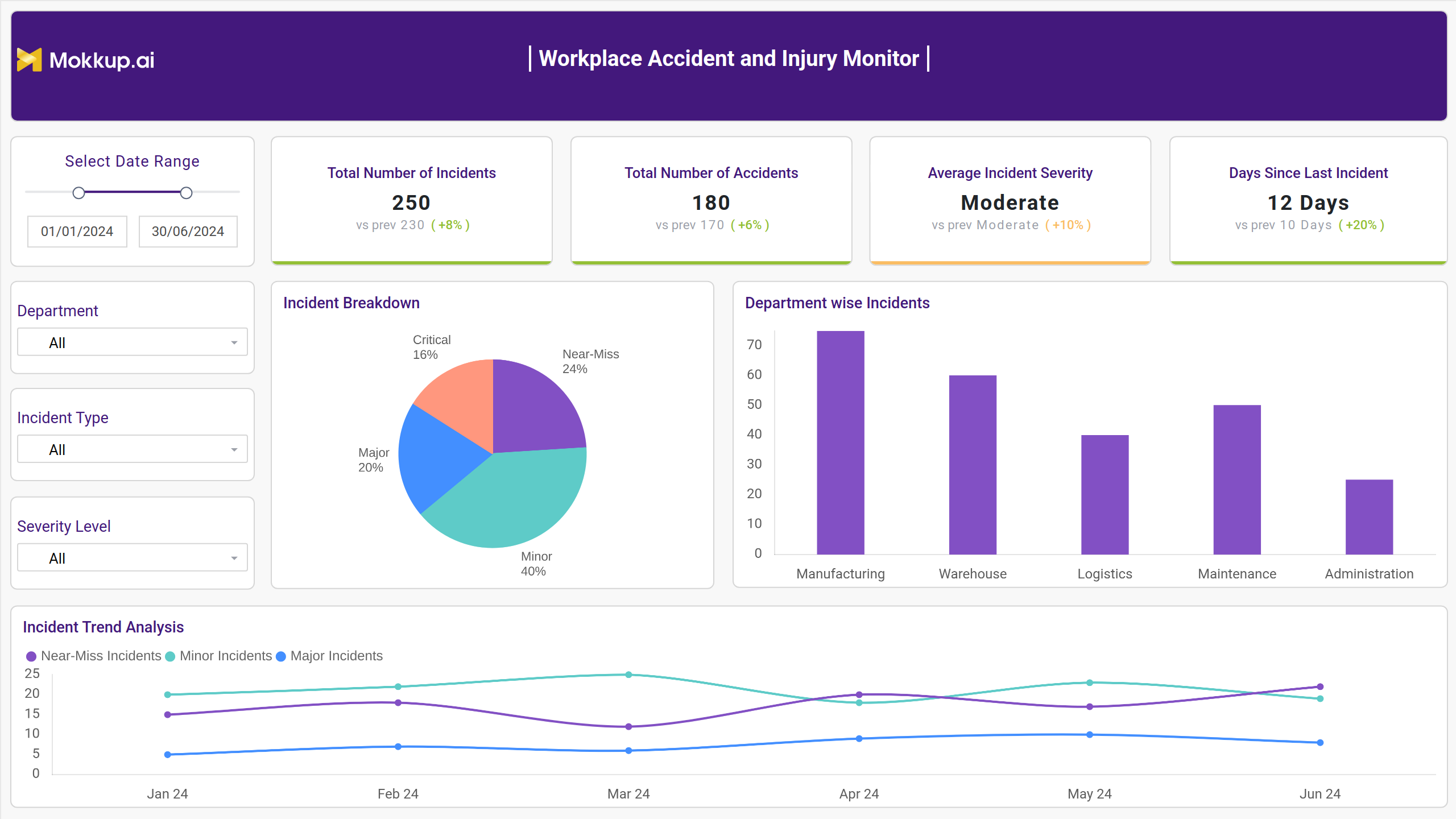Screen dimensions: 1456x819
Task: Click the Warehouse bar
Action: coord(973,465)
